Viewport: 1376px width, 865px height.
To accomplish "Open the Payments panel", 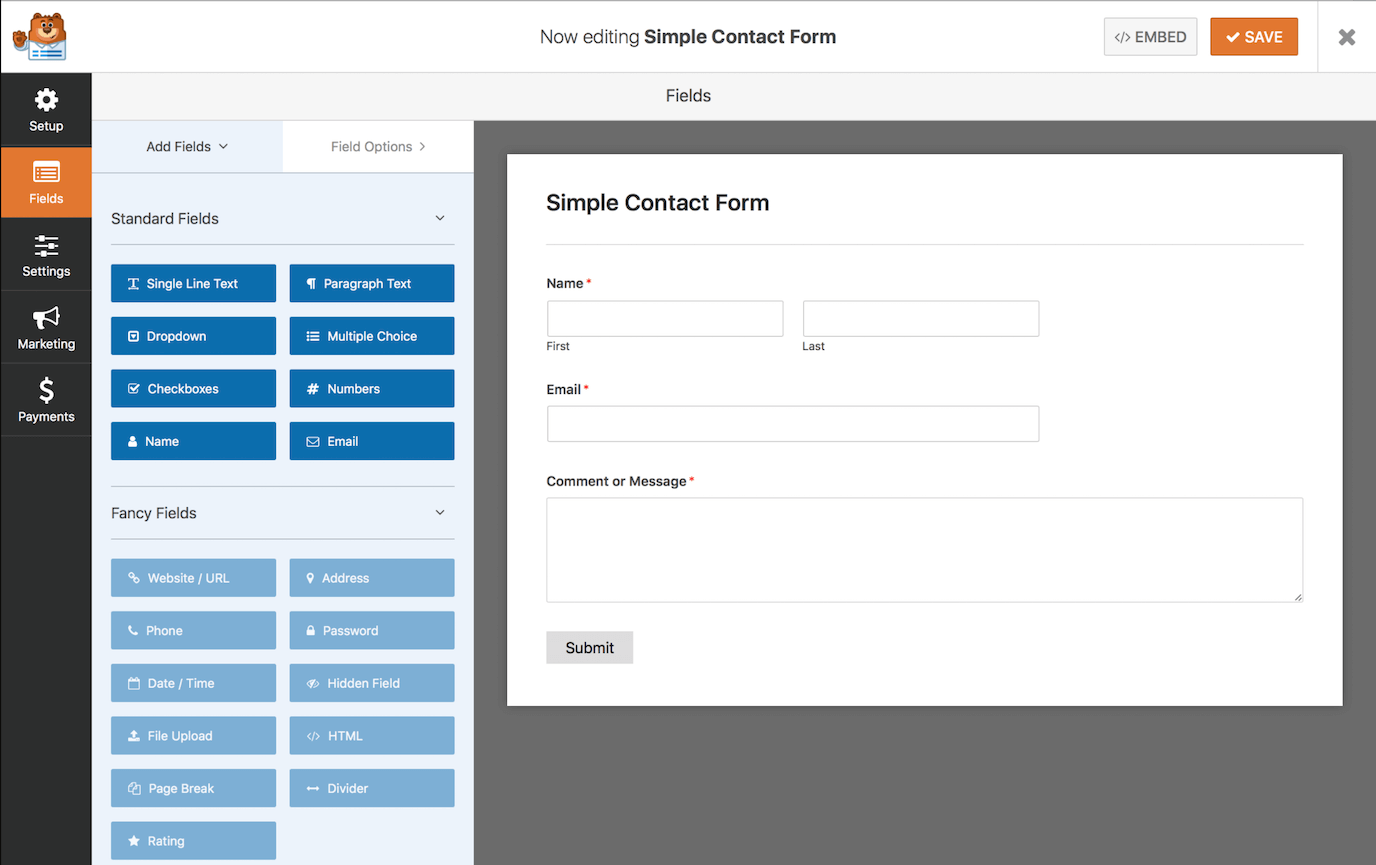I will tap(46, 399).
